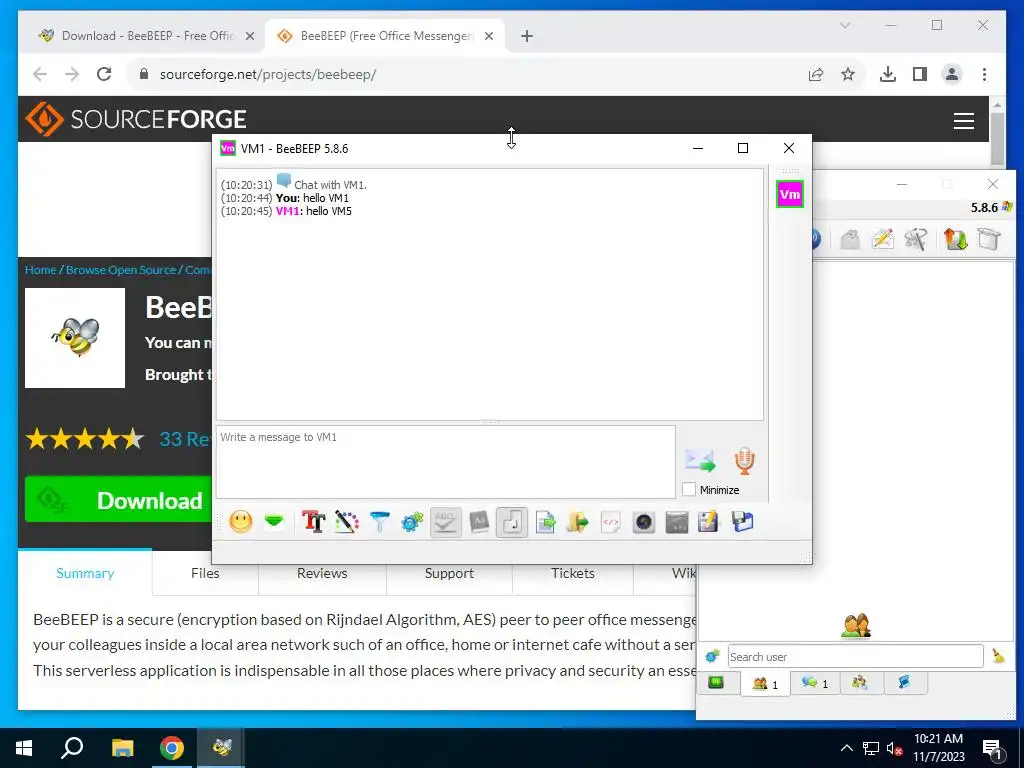
Task: Click the blue funnel filter icon
Action: tap(379, 522)
